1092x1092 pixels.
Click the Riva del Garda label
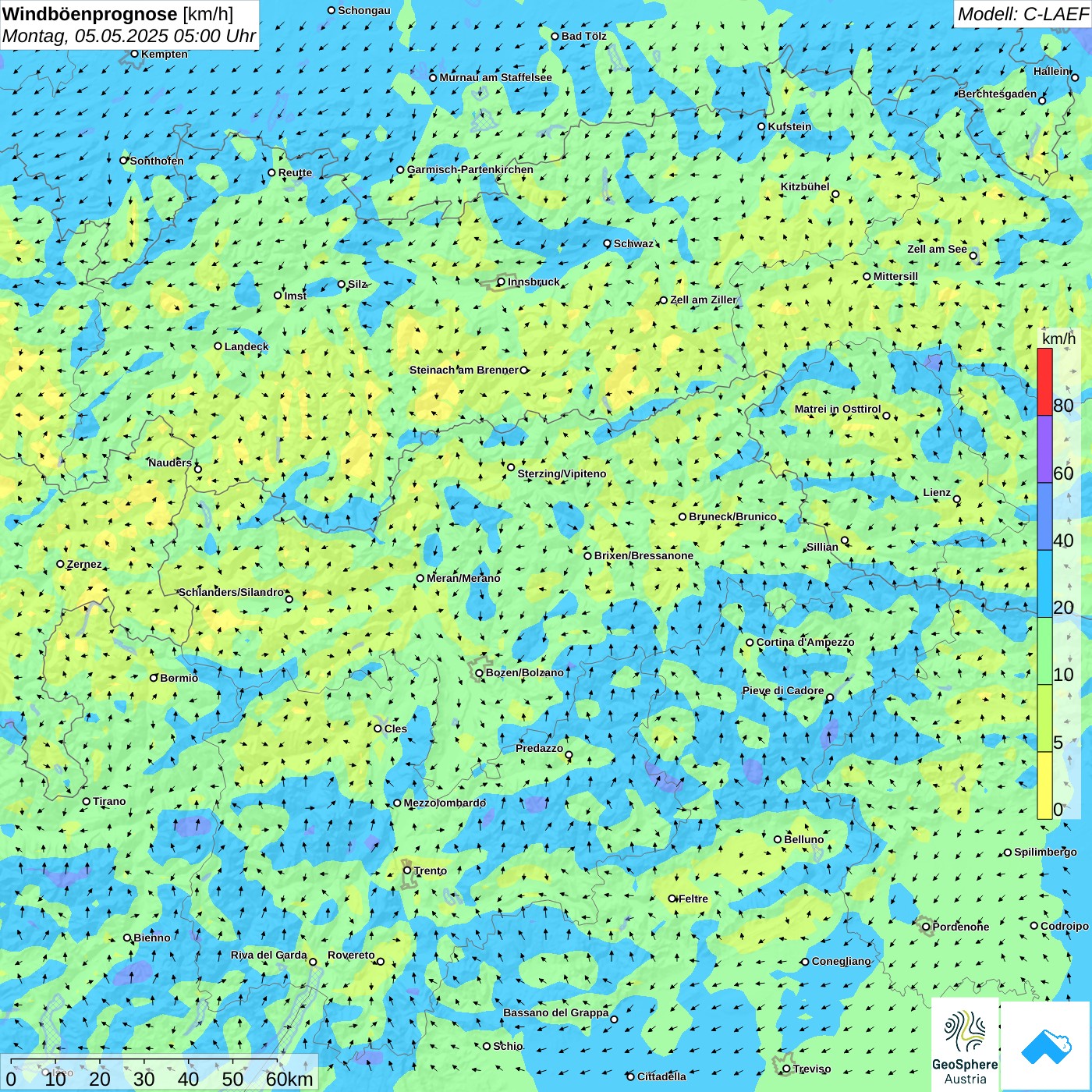(x=269, y=955)
